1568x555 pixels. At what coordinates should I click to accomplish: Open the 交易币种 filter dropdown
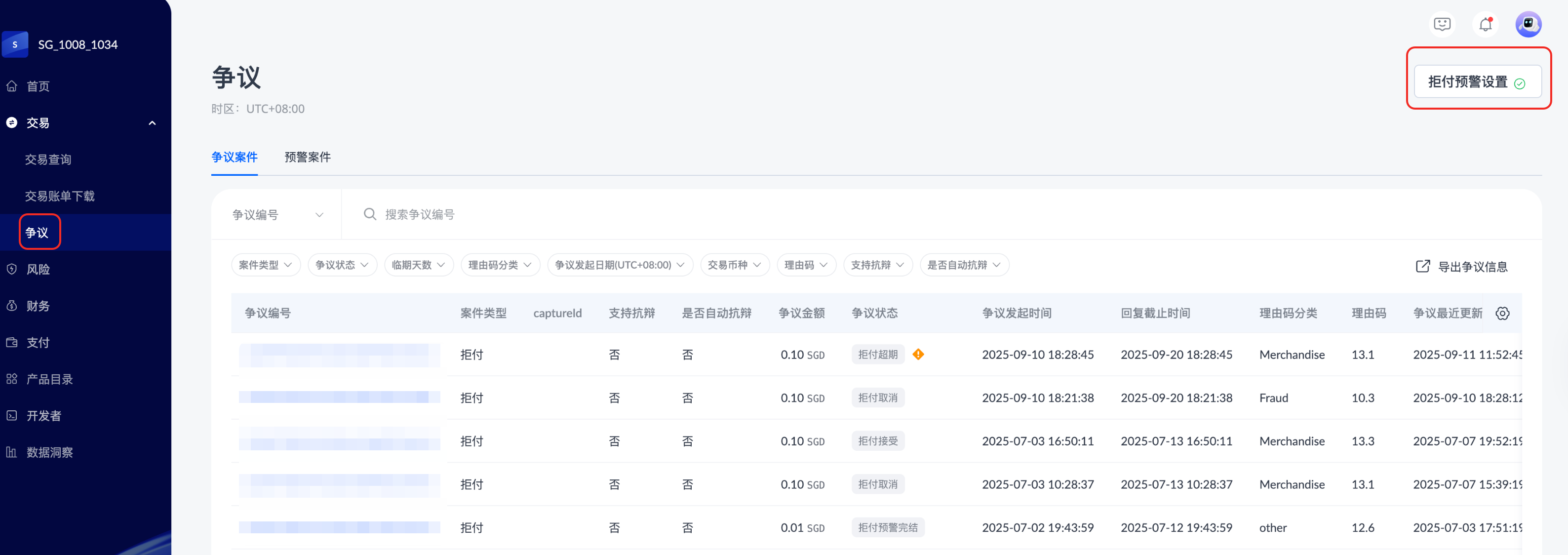pos(734,265)
